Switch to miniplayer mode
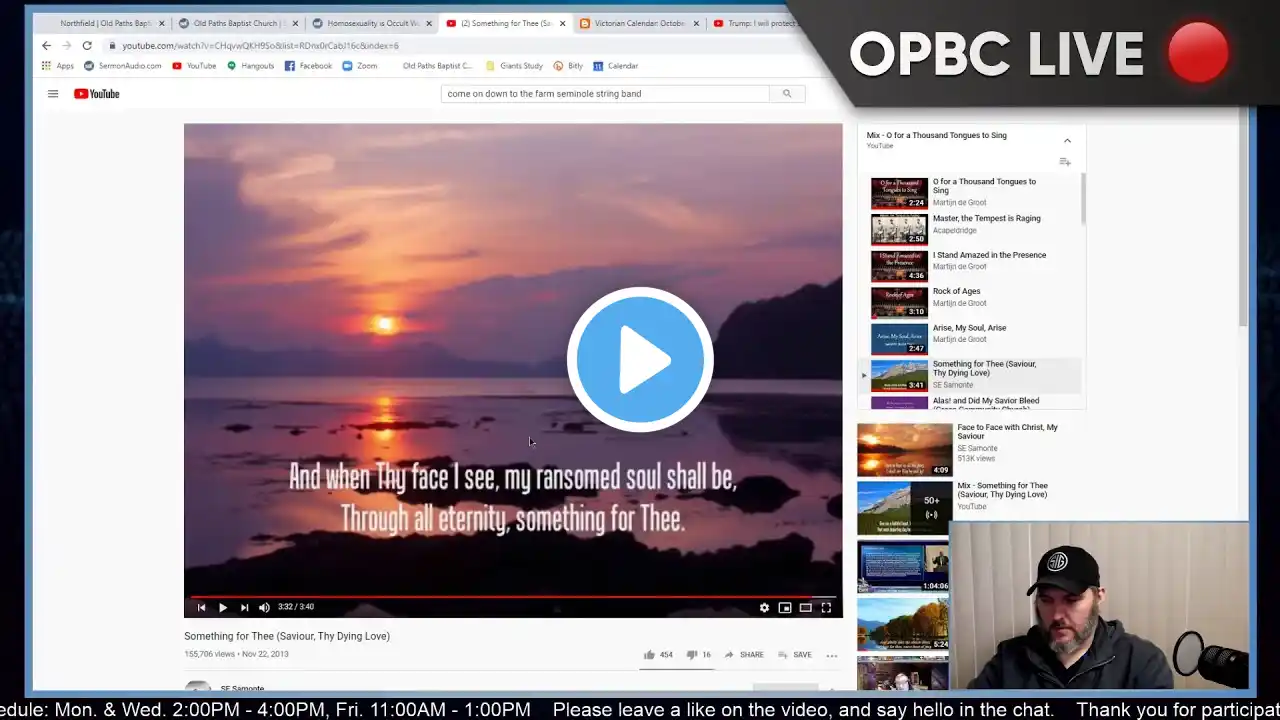 [785, 607]
